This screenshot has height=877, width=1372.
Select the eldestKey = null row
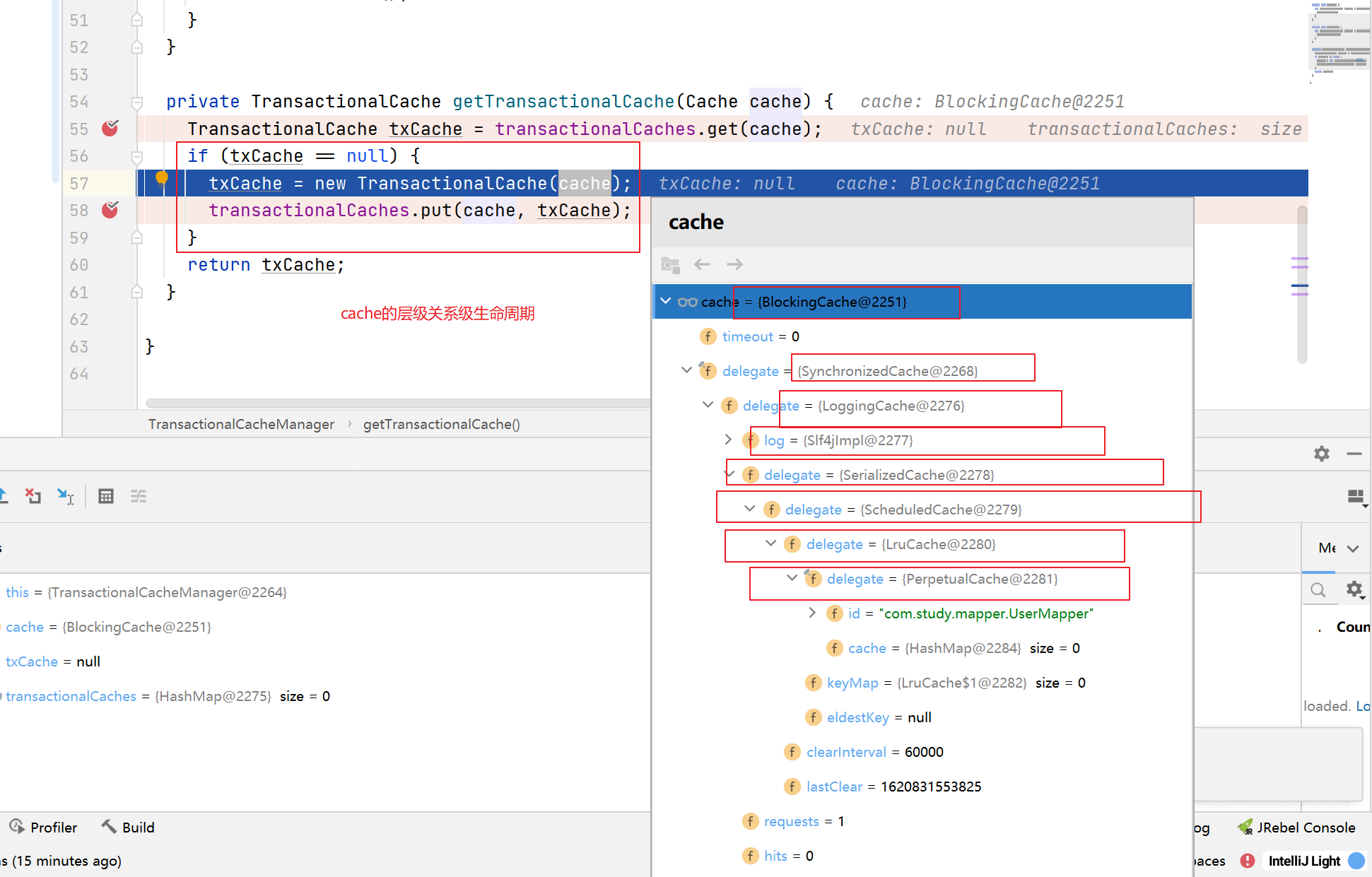click(922, 717)
